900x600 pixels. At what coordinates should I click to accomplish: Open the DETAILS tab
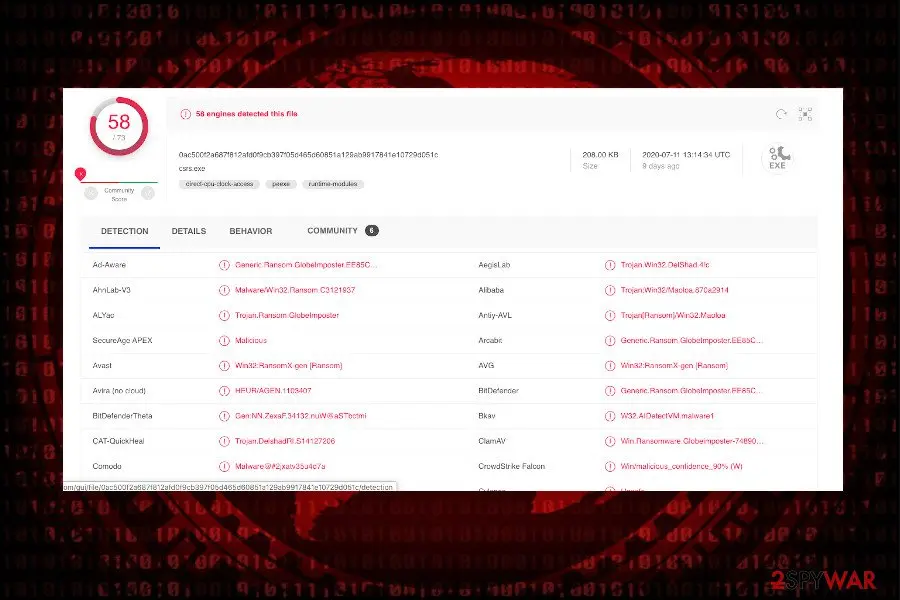pos(189,231)
